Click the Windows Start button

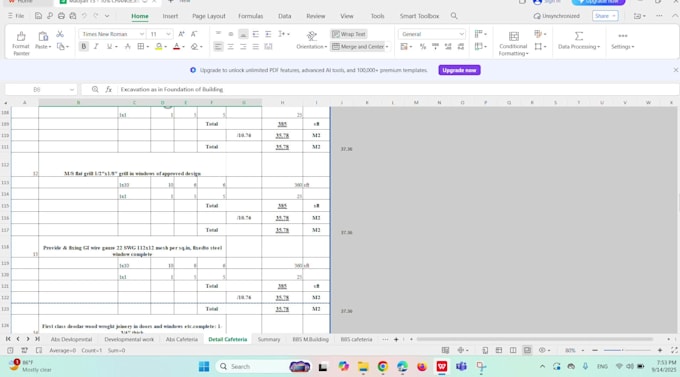pyautogui.click(x=204, y=367)
